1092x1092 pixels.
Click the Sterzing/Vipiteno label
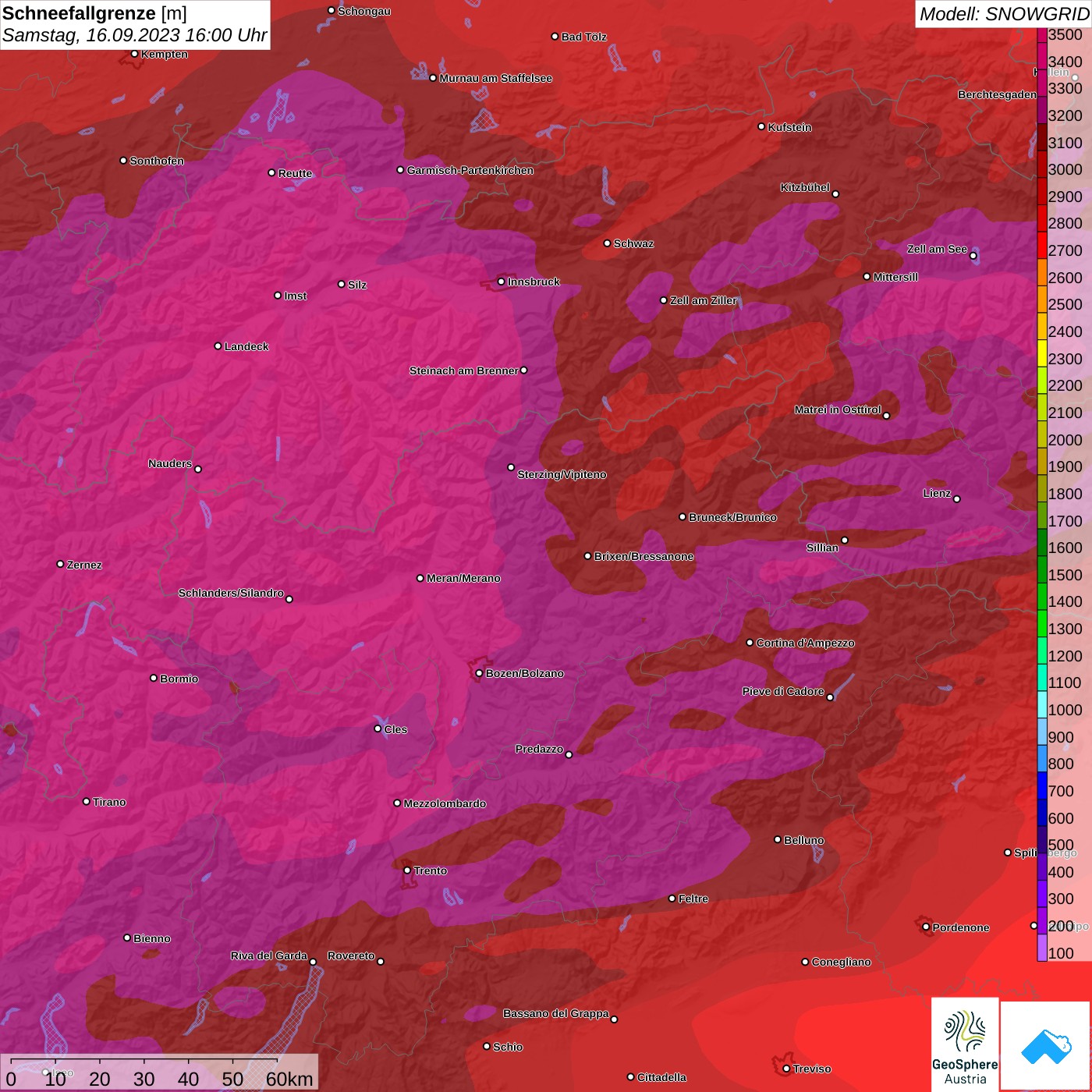(562, 474)
